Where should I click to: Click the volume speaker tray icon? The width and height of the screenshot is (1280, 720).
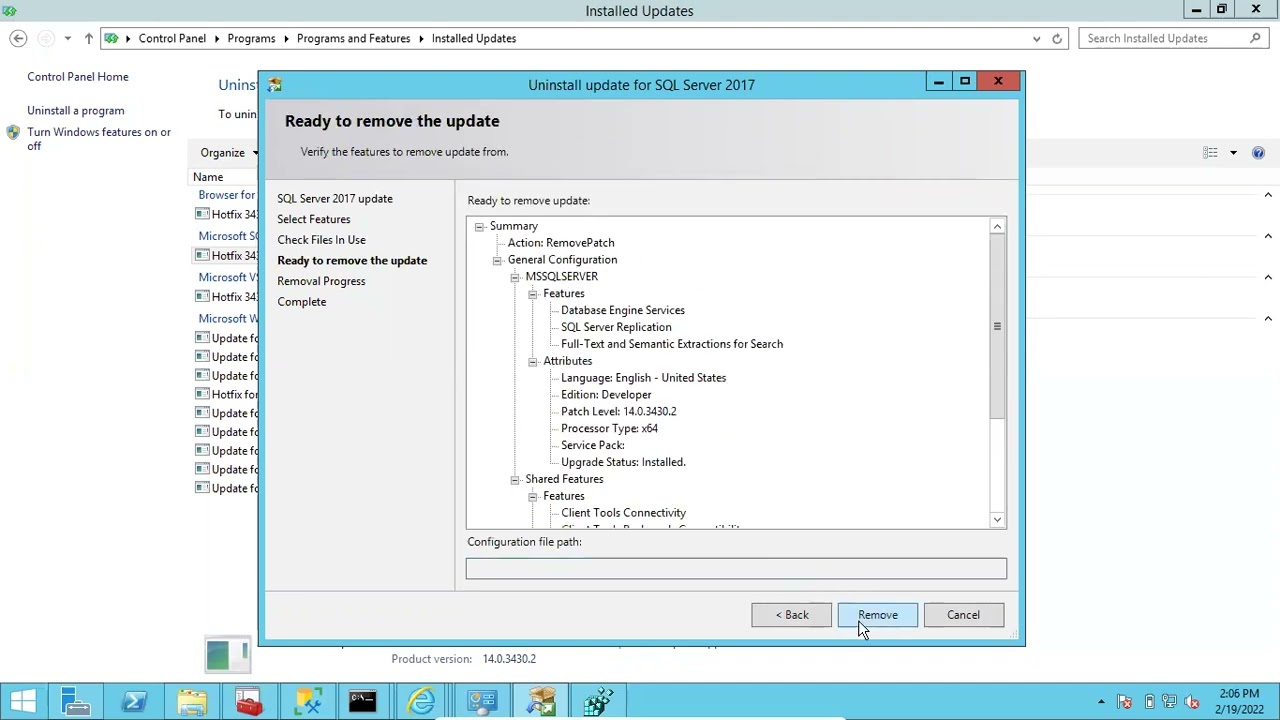(x=1191, y=702)
